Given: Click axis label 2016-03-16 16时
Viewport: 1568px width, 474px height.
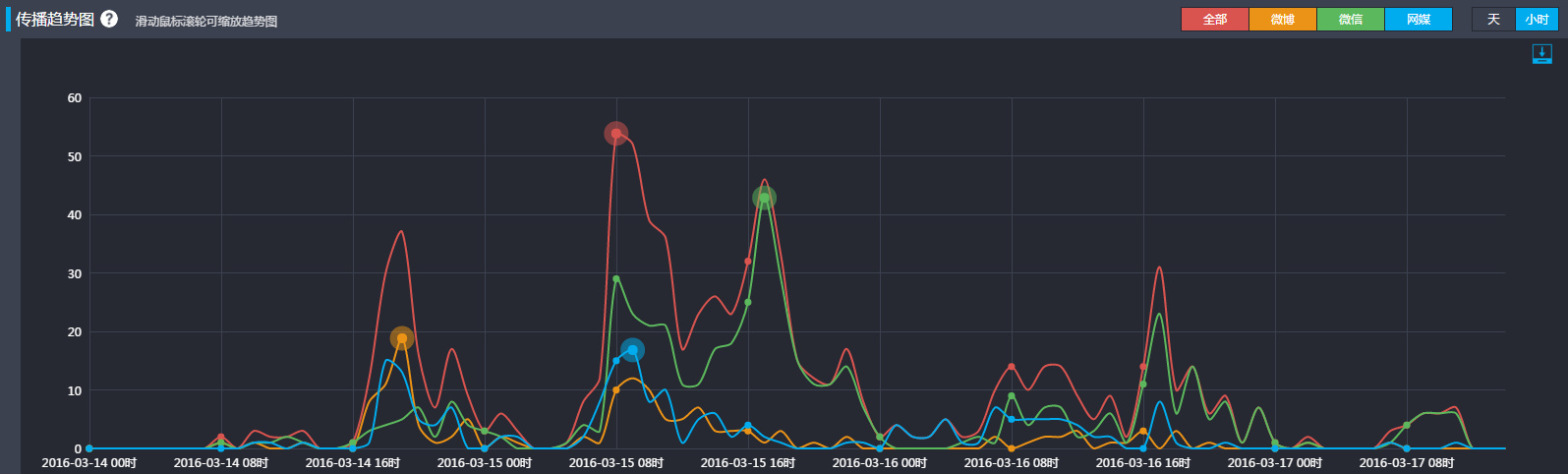Looking at the screenshot, I should tap(1142, 462).
